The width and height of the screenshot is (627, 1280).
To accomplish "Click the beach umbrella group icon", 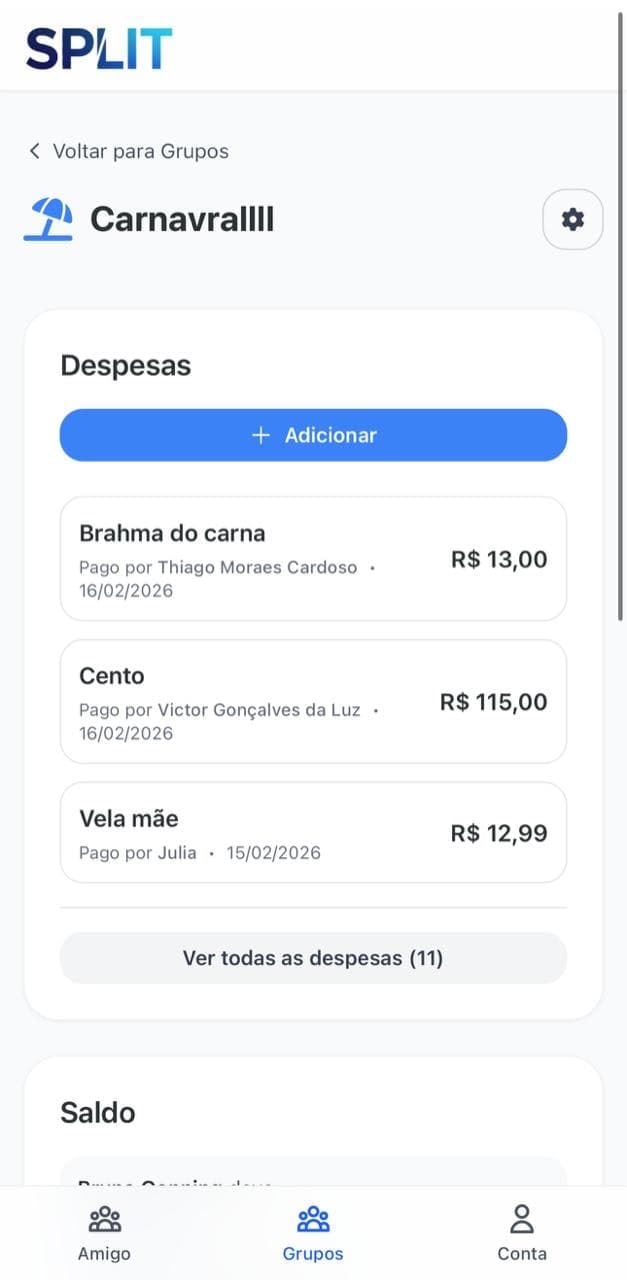I will tap(49, 219).
